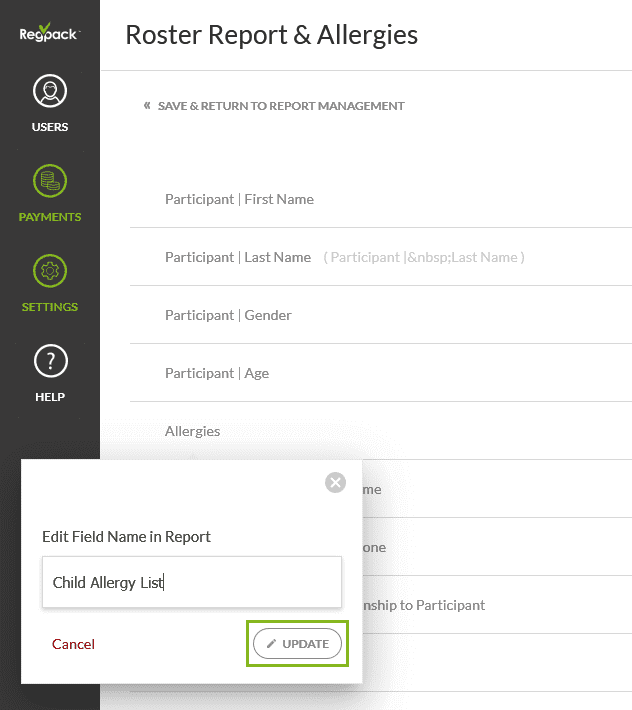The image size is (632, 710).
Task: Click the double chevron back arrow
Action: click(147, 106)
